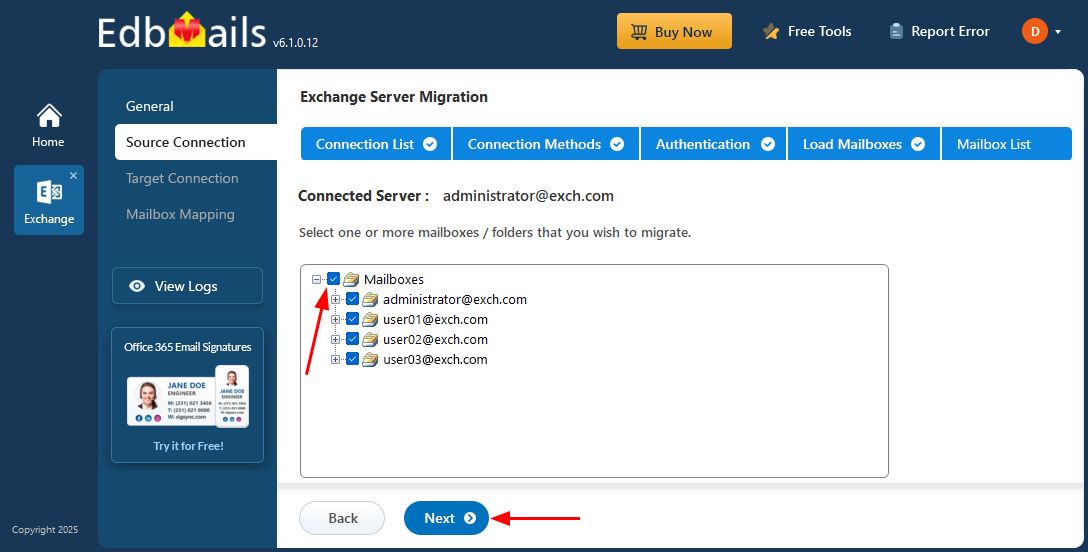Screen dimensions: 1088x552
Task: Click the Copyright 2025 text
Action: pos(45,530)
